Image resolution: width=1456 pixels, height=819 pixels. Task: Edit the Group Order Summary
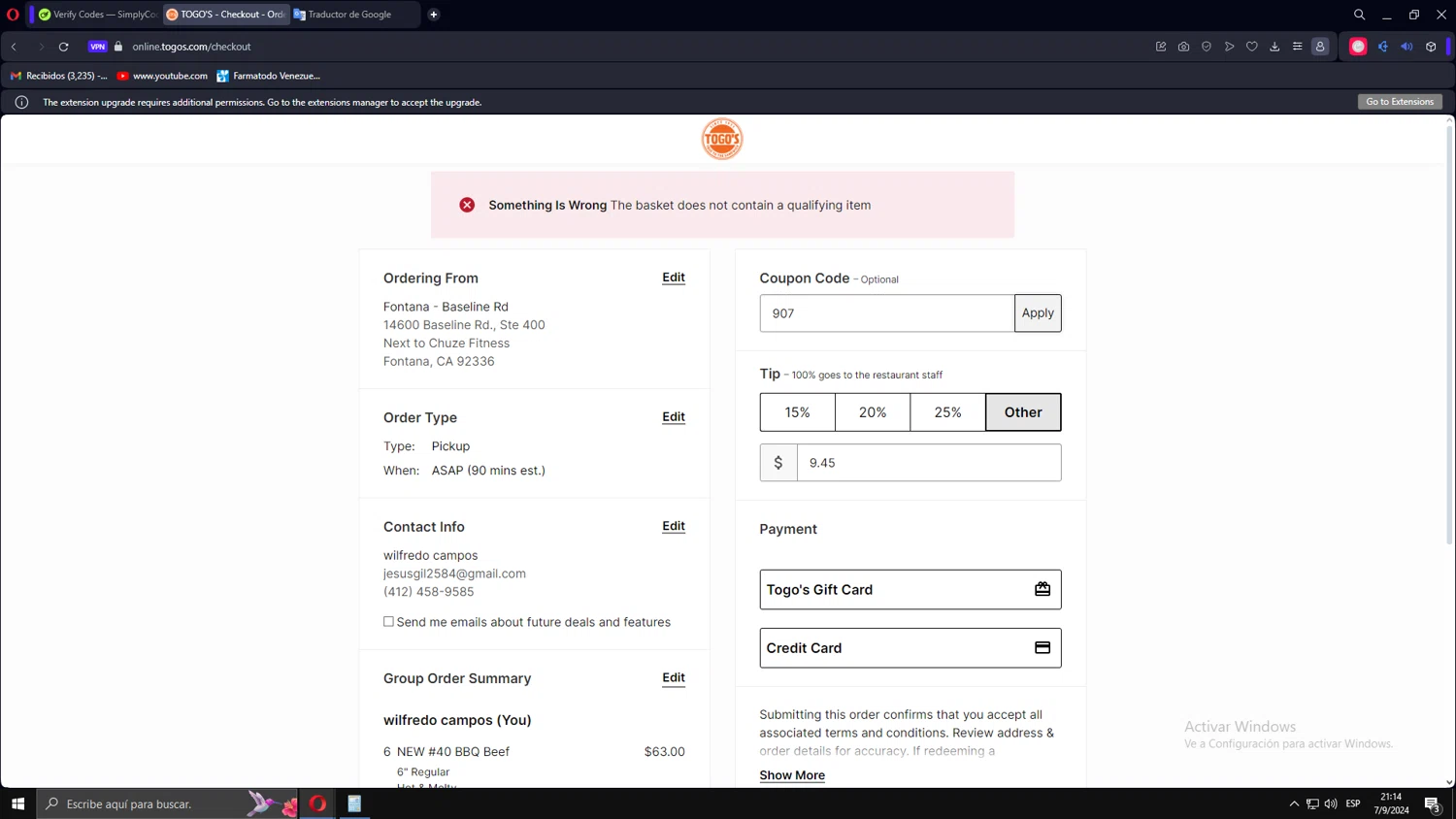[674, 677]
